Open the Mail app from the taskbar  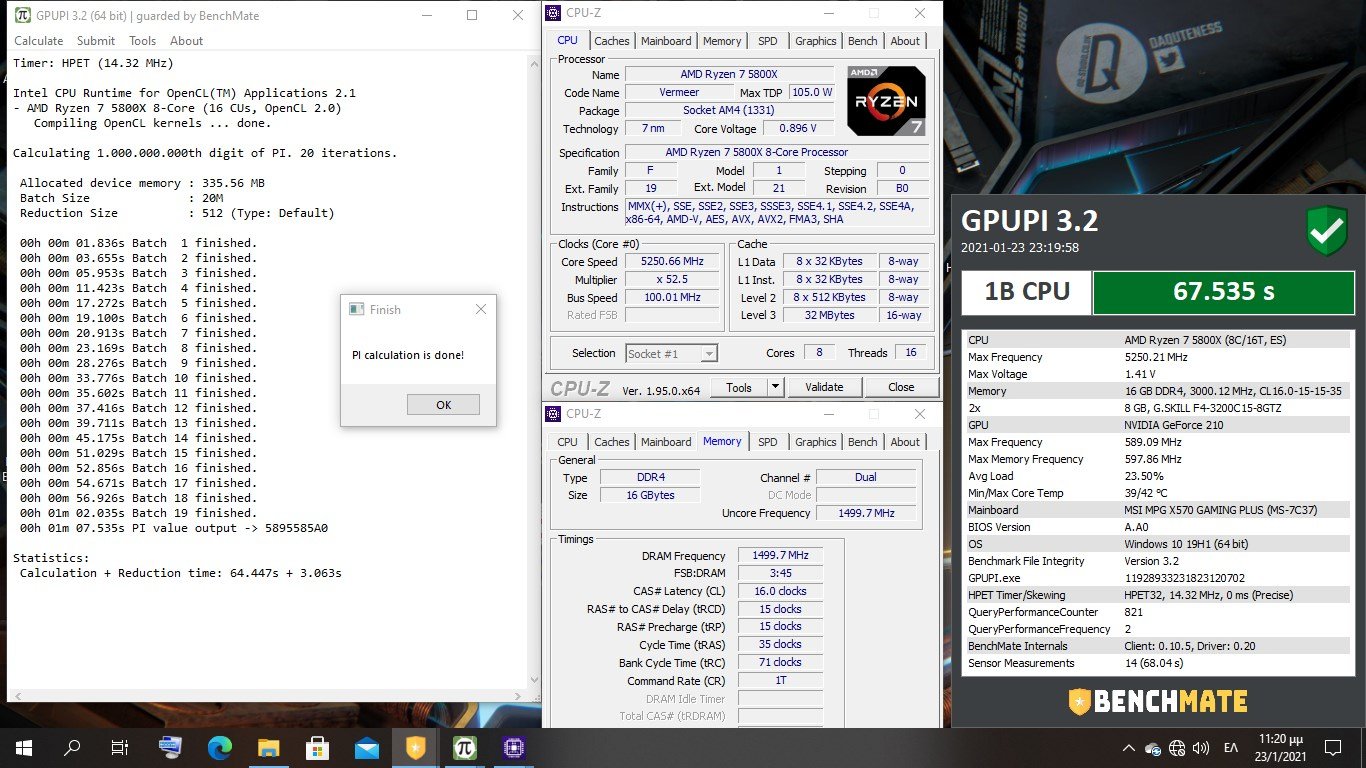pyautogui.click(x=366, y=747)
